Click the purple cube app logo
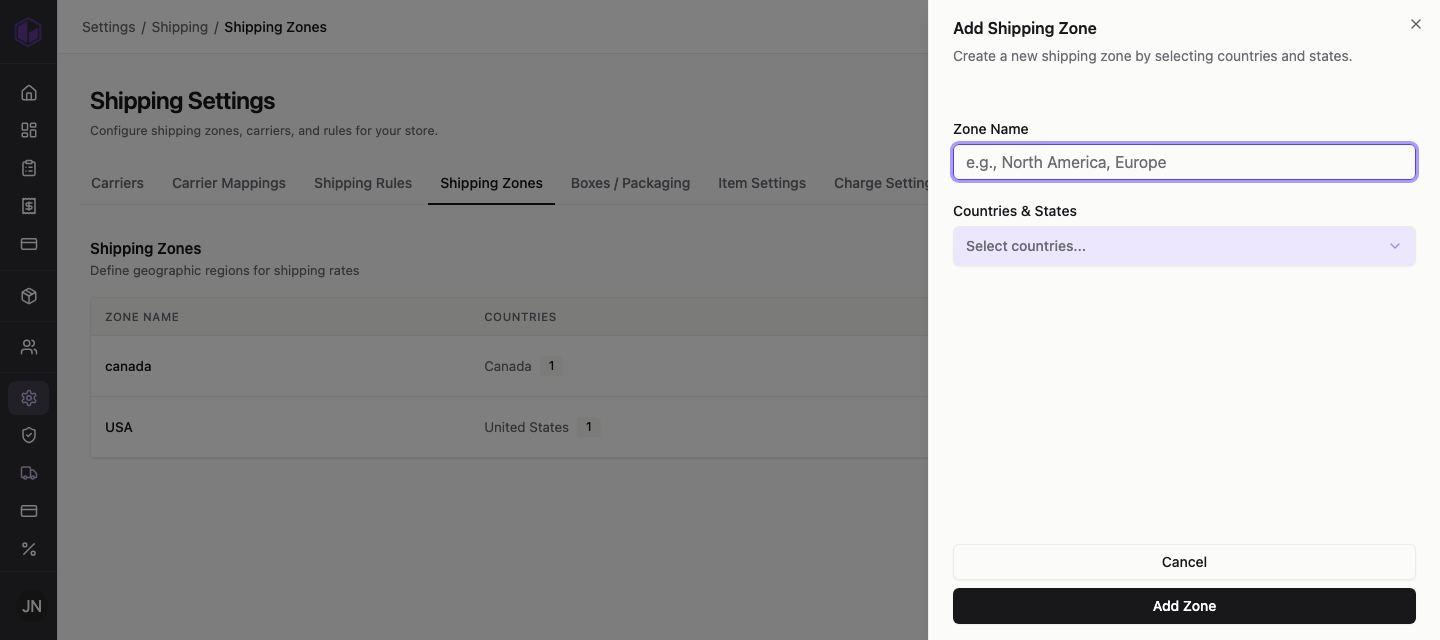 [x=28, y=32]
